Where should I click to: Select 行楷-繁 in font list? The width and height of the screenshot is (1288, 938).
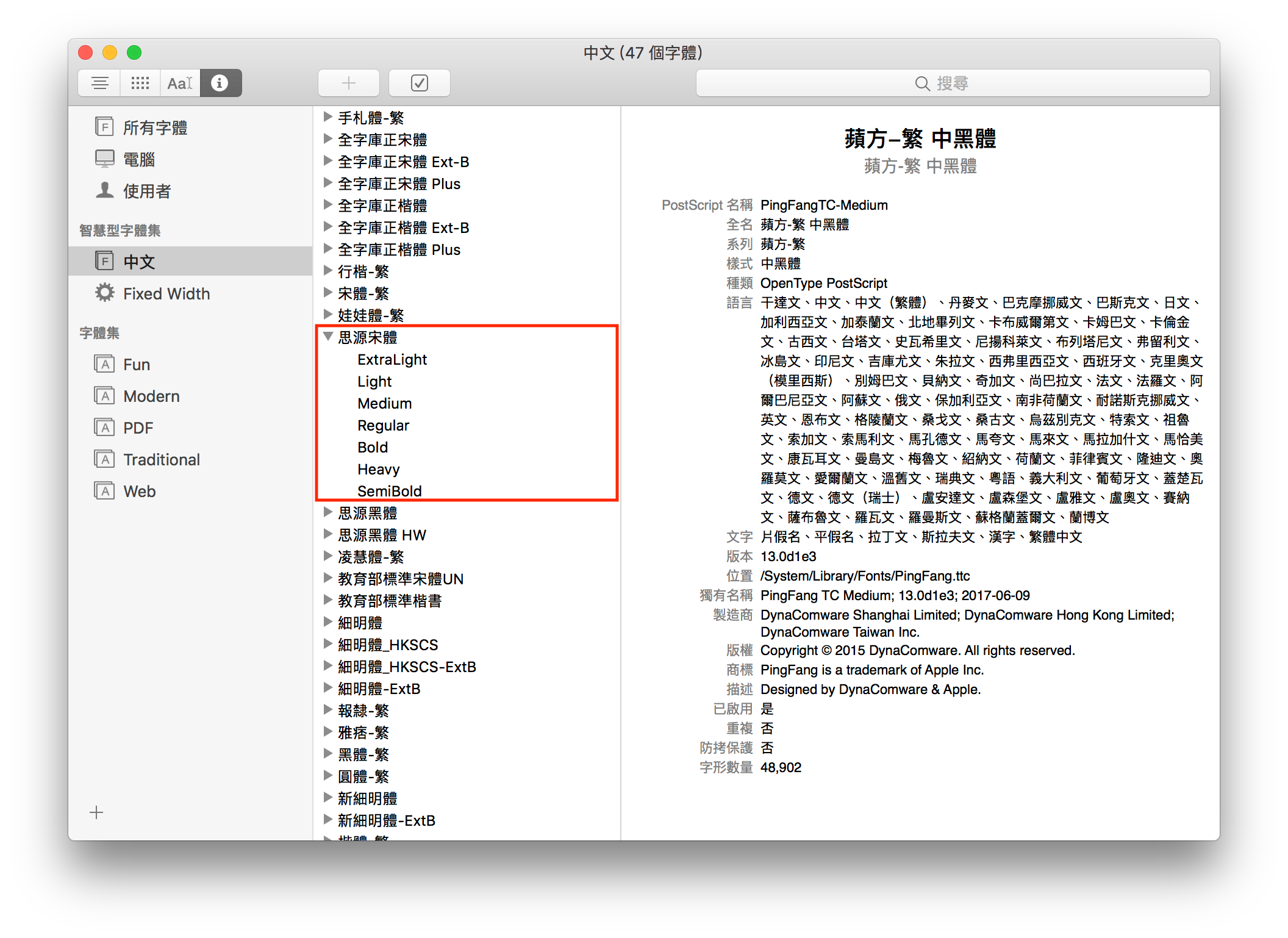click(363, 271)
